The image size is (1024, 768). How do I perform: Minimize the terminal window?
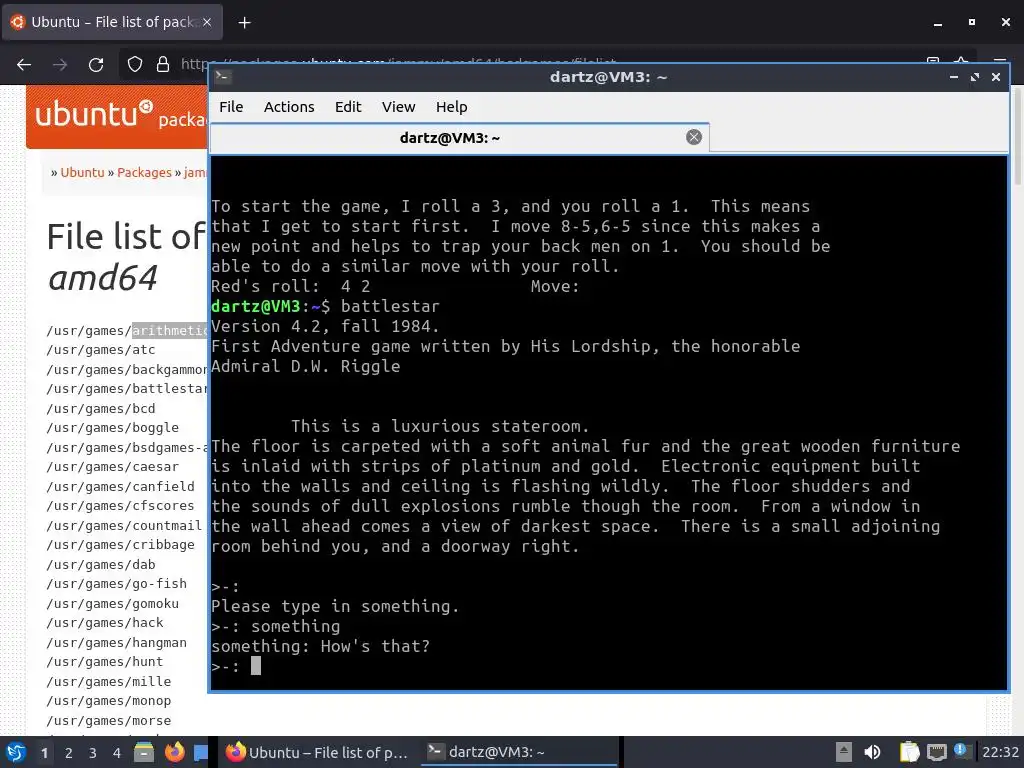tap(953, 77)
